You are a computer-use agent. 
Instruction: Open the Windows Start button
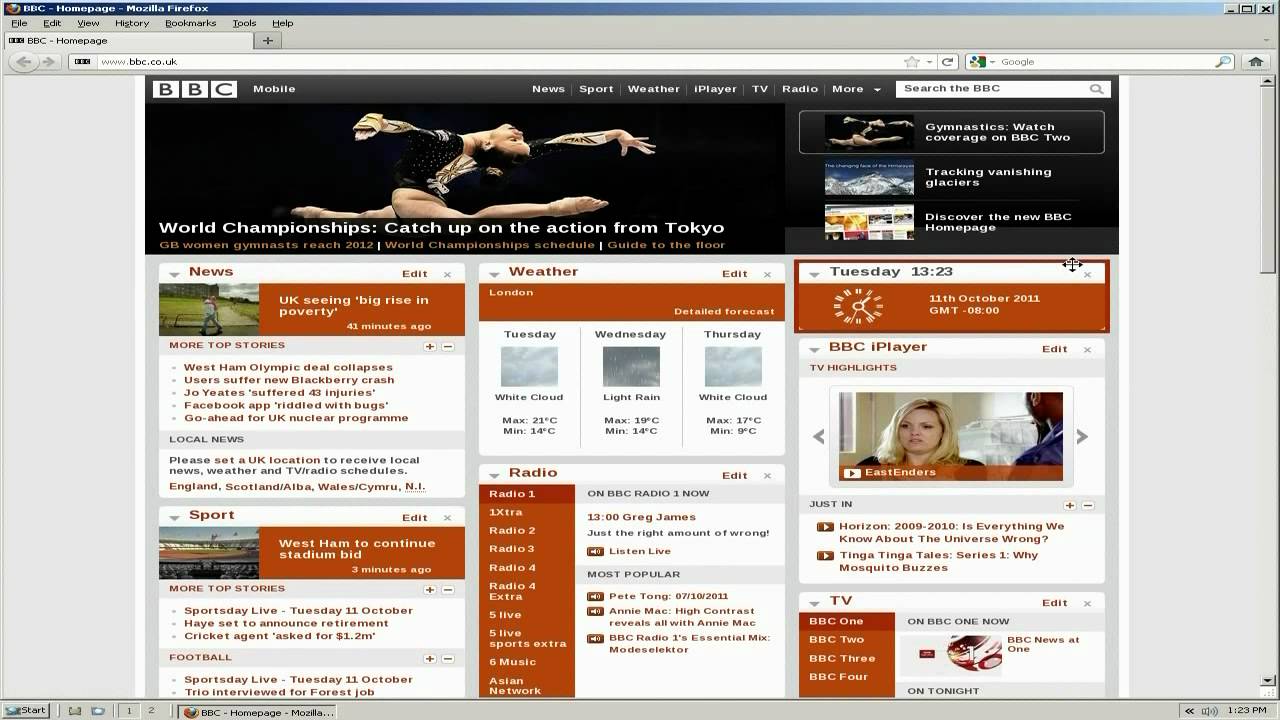click(x=26, y=711)
